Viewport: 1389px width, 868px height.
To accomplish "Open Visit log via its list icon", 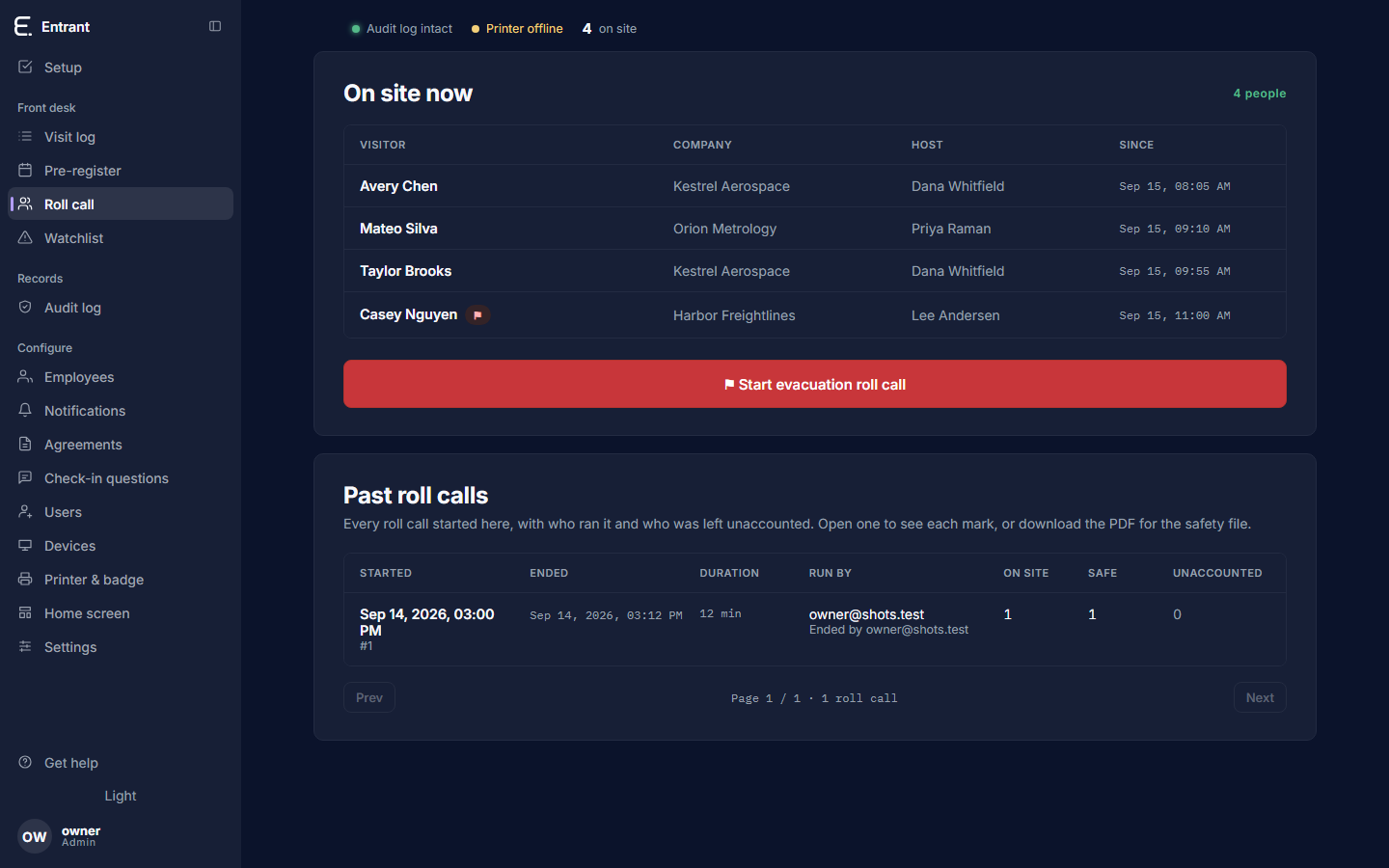I will [x=25, y=136].
